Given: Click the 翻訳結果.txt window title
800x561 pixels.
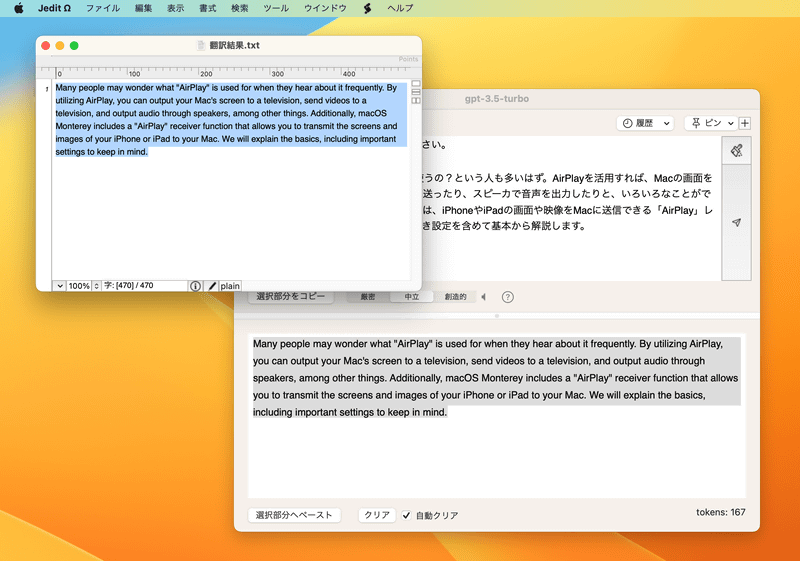Looking at the screenshot, I should click(x=234, y=45).
